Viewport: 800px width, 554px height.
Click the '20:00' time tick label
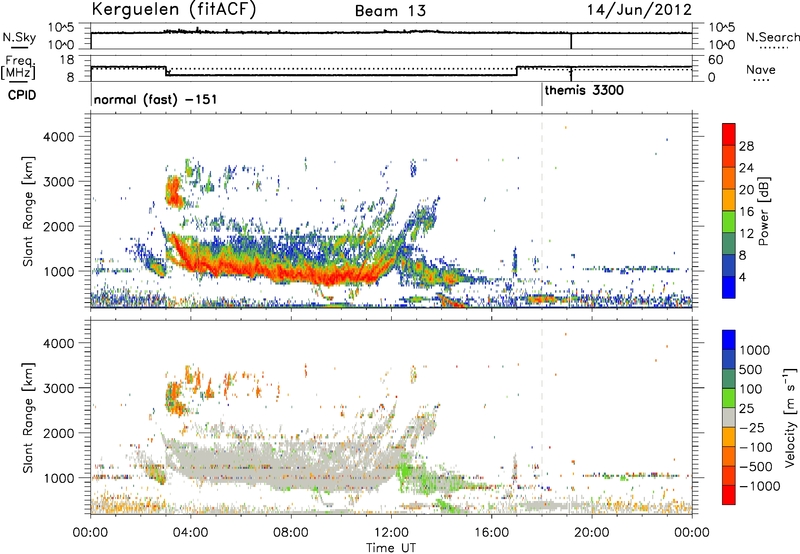point(592,533)
